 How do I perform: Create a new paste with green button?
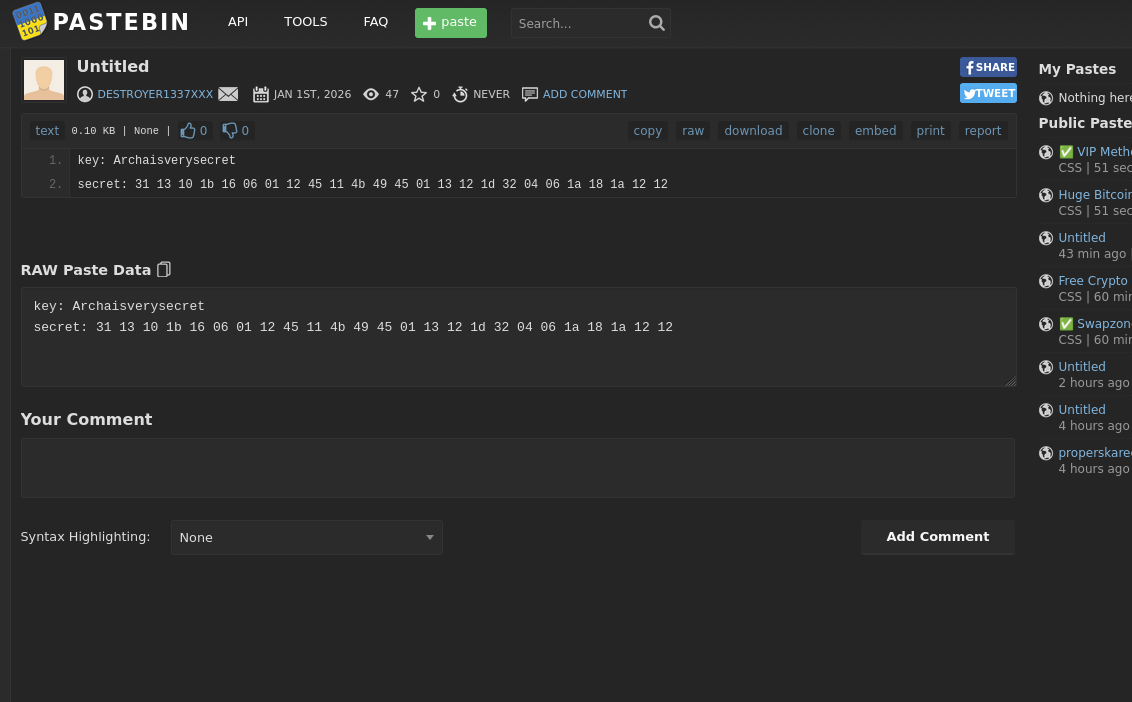pyautogui.click(x=450, y=23)
